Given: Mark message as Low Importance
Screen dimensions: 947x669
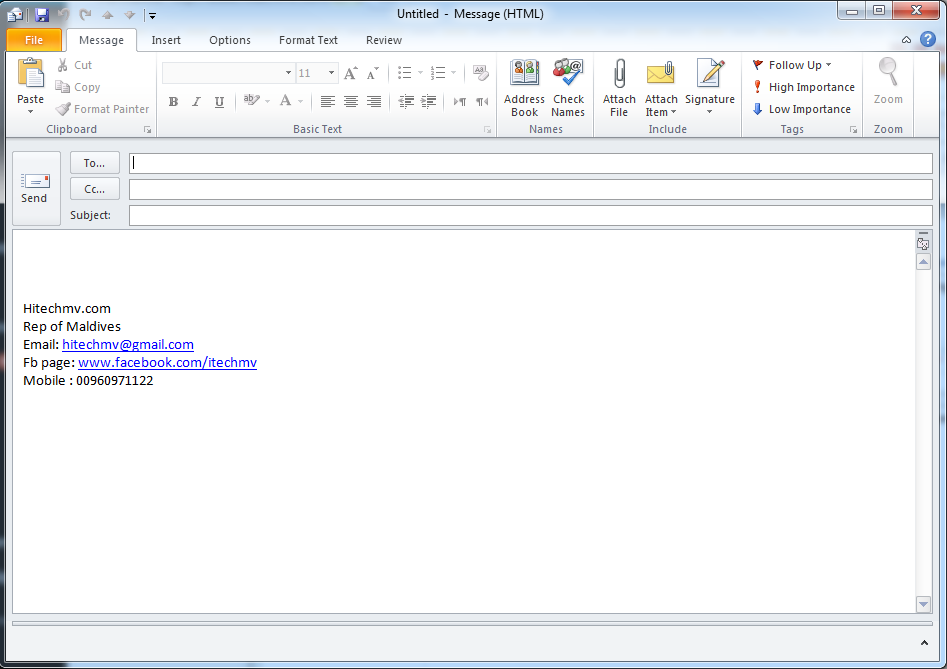Looking at the screenshot, I should pos(801,109).
